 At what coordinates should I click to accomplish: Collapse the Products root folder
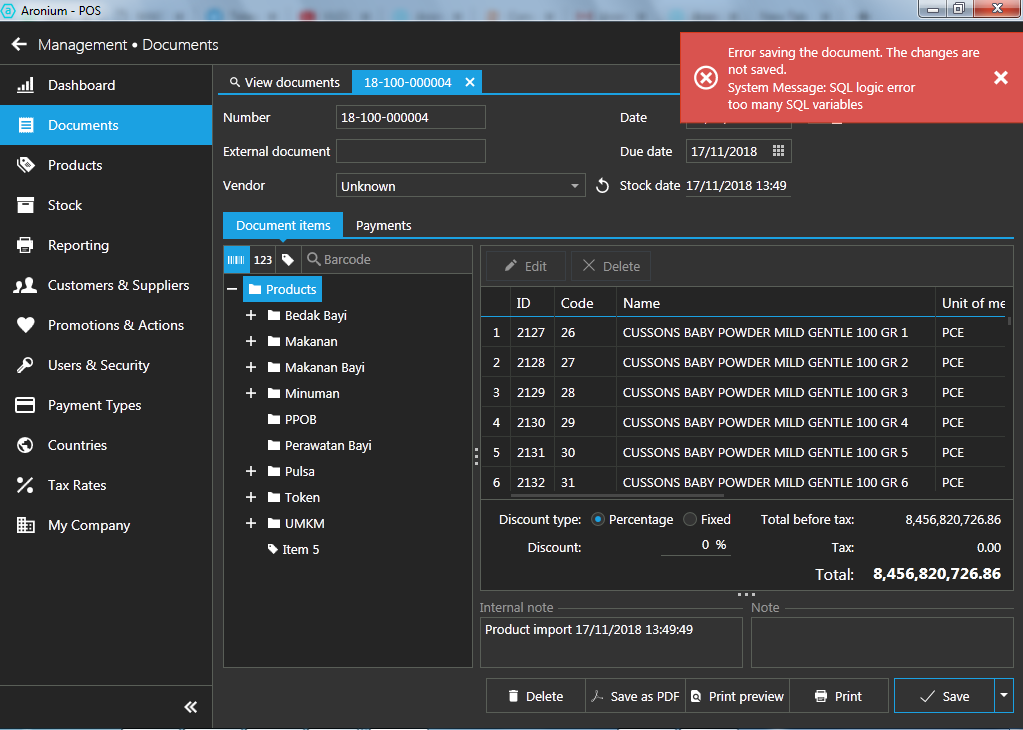click(x=232, y=289)
